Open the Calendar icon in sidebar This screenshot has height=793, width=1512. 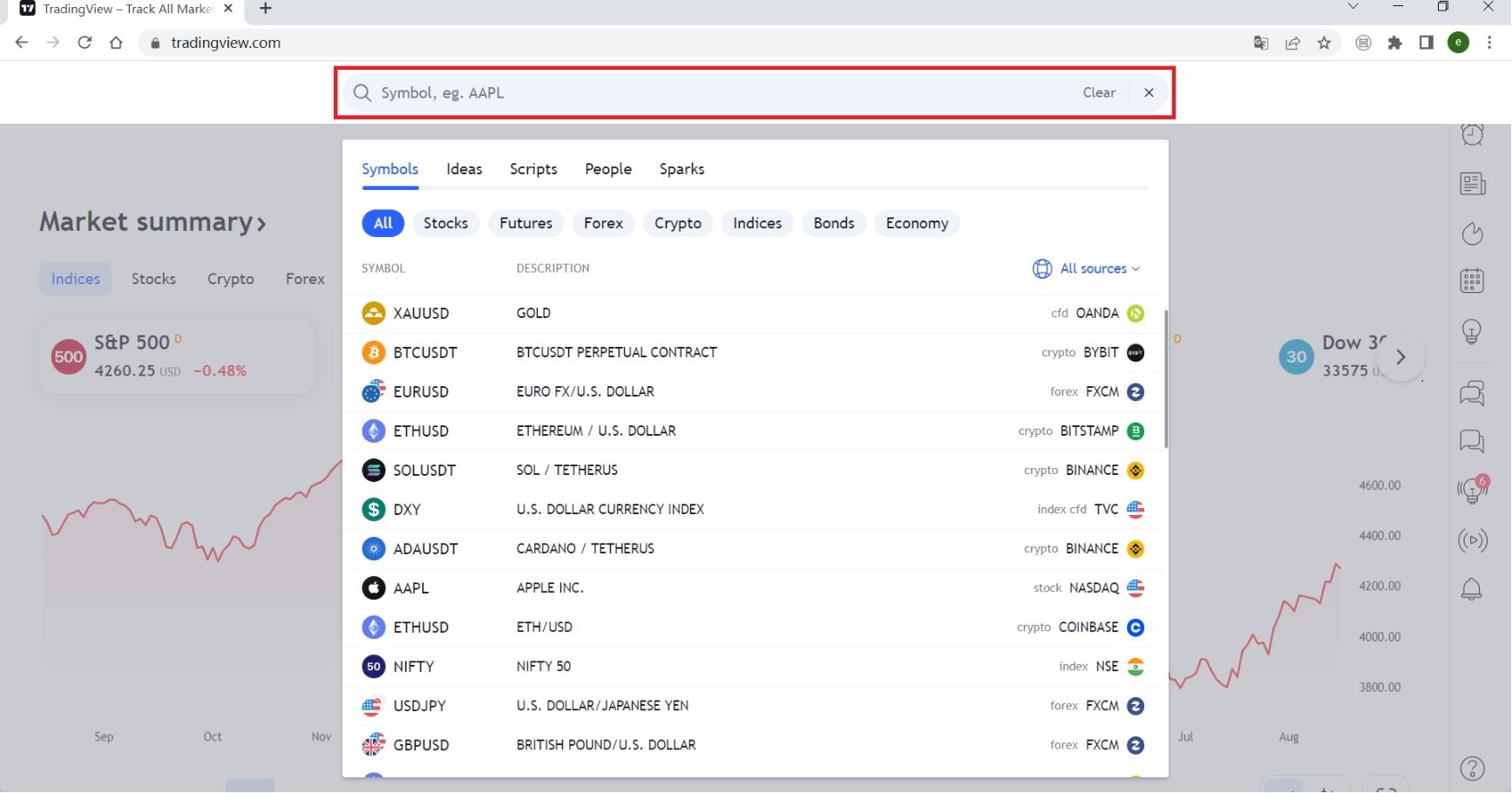coord(1472,281)
